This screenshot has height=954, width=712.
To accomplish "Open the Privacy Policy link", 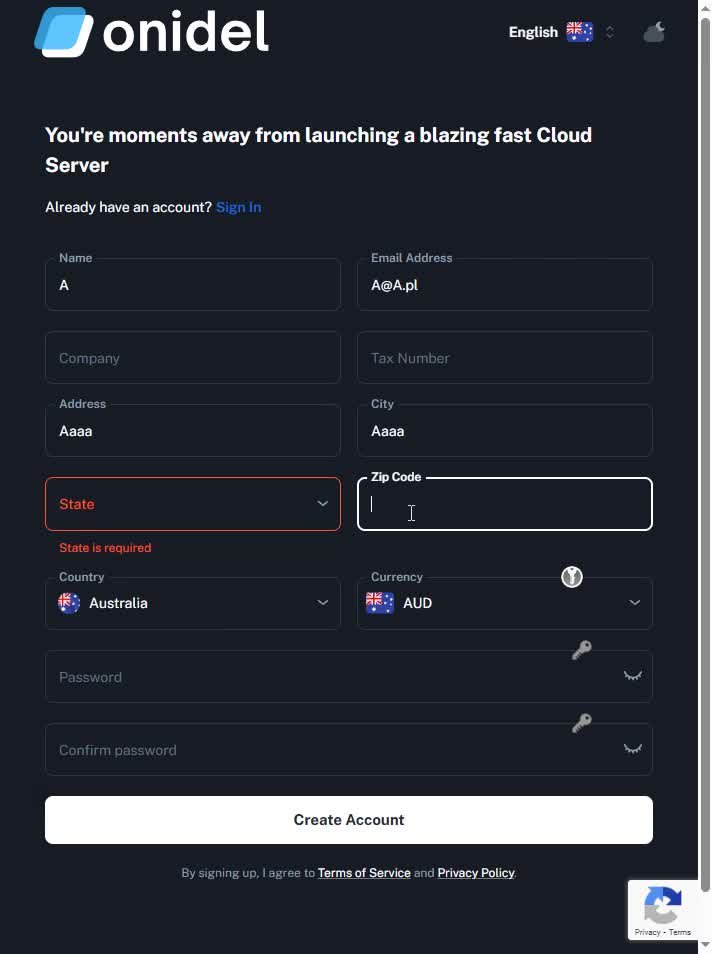I will tap(475, 873).
